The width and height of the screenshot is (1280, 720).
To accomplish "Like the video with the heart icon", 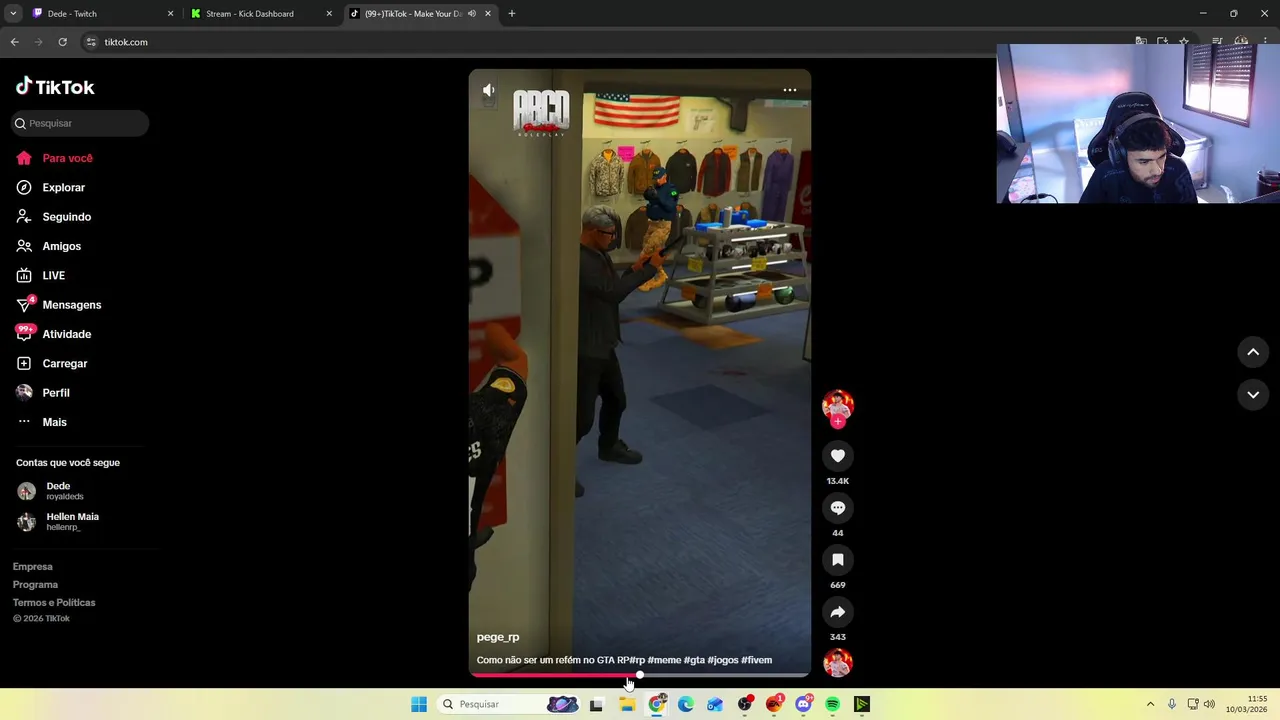I will [x=838, y=456].
